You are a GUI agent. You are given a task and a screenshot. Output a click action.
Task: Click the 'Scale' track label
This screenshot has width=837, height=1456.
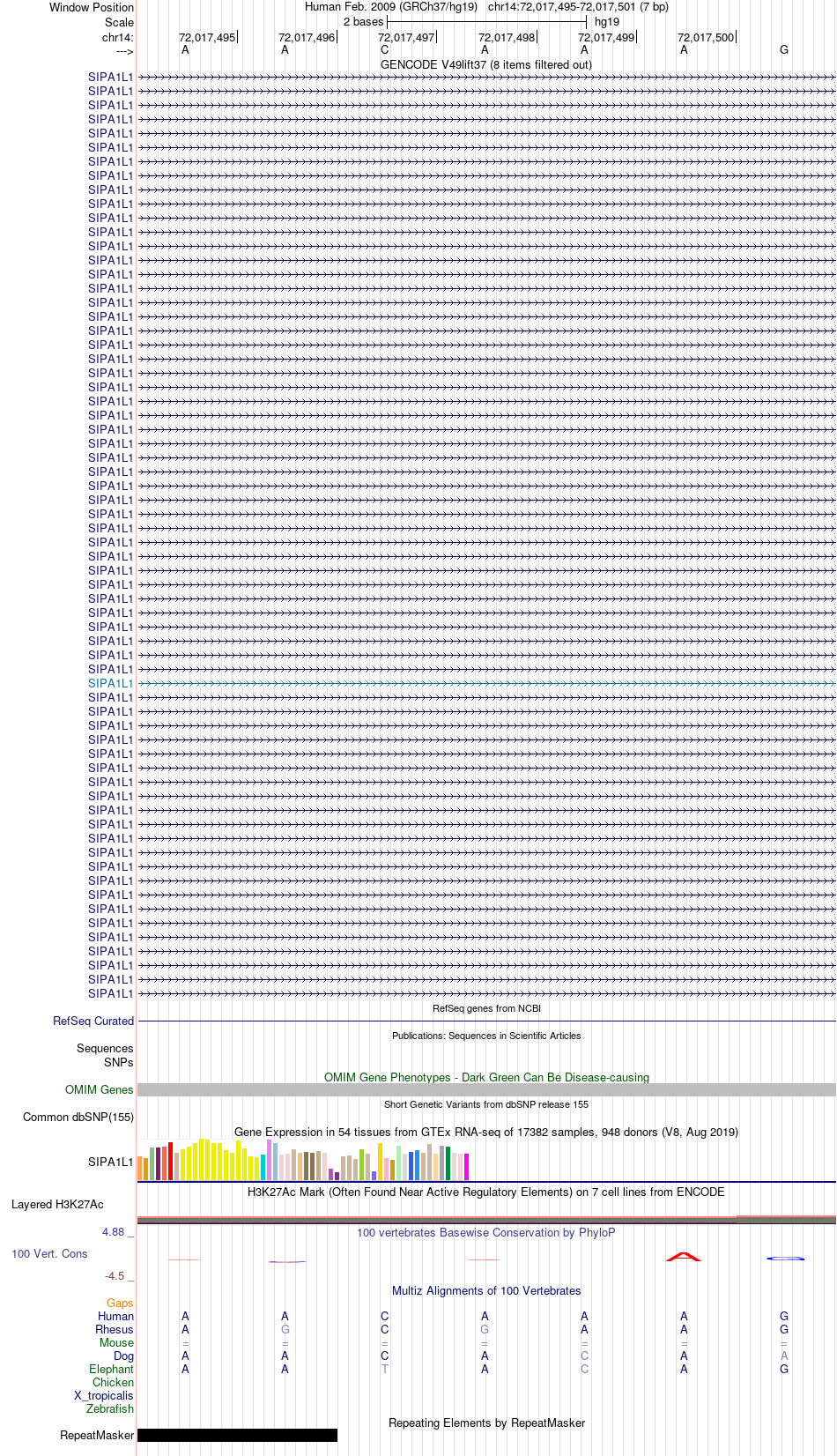point(119,22)
